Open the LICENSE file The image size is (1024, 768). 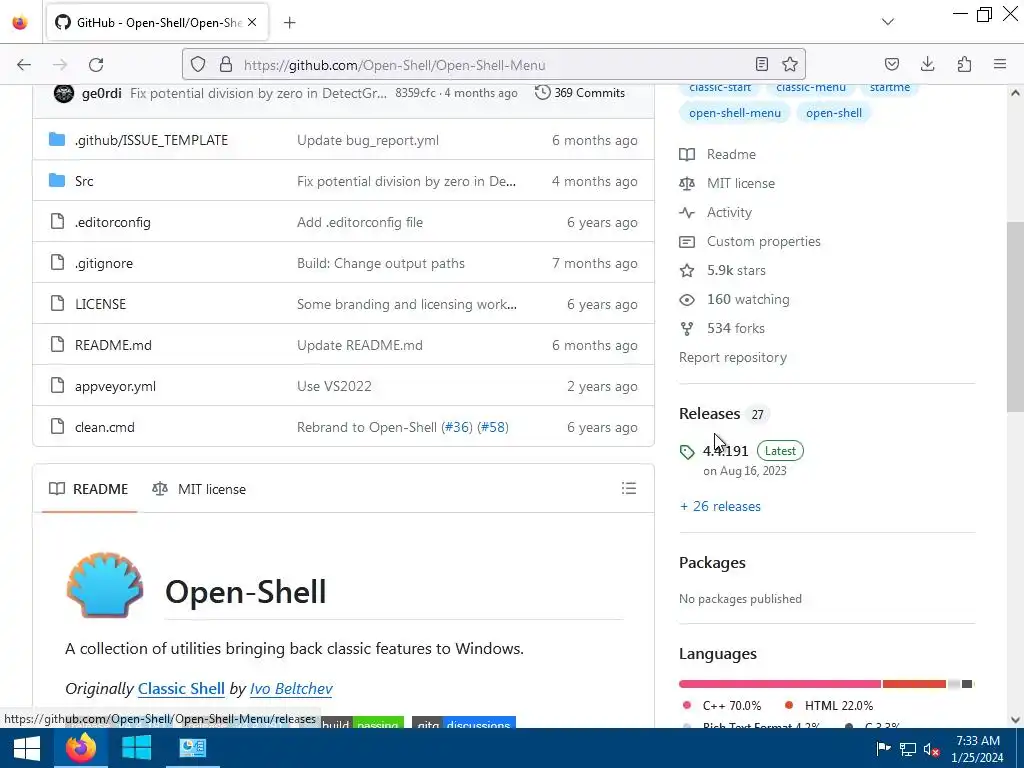pyautogui.click(x=101, y=304)
